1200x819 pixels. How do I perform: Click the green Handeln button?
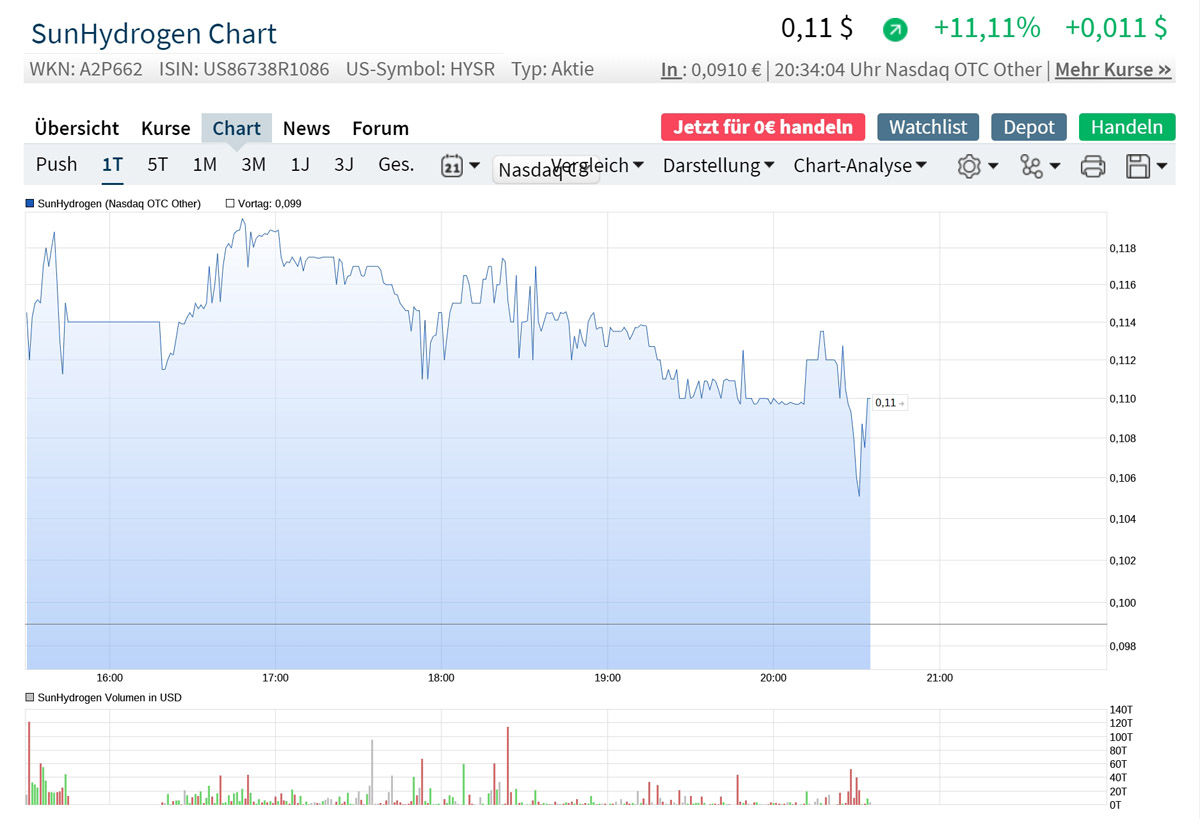(x=1127, y=127)
